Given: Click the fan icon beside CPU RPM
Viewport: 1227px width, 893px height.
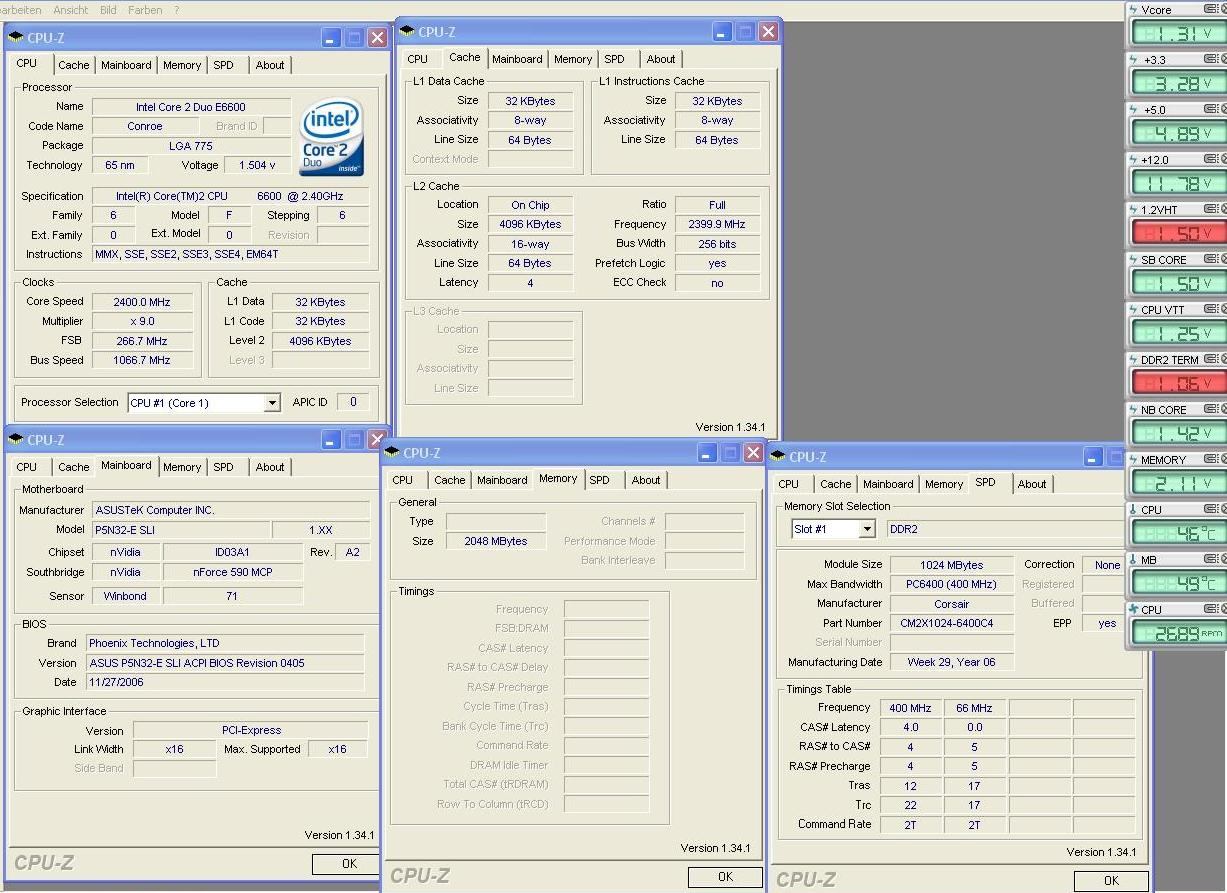Looking at the screenshot, I should coord(1133,609).
